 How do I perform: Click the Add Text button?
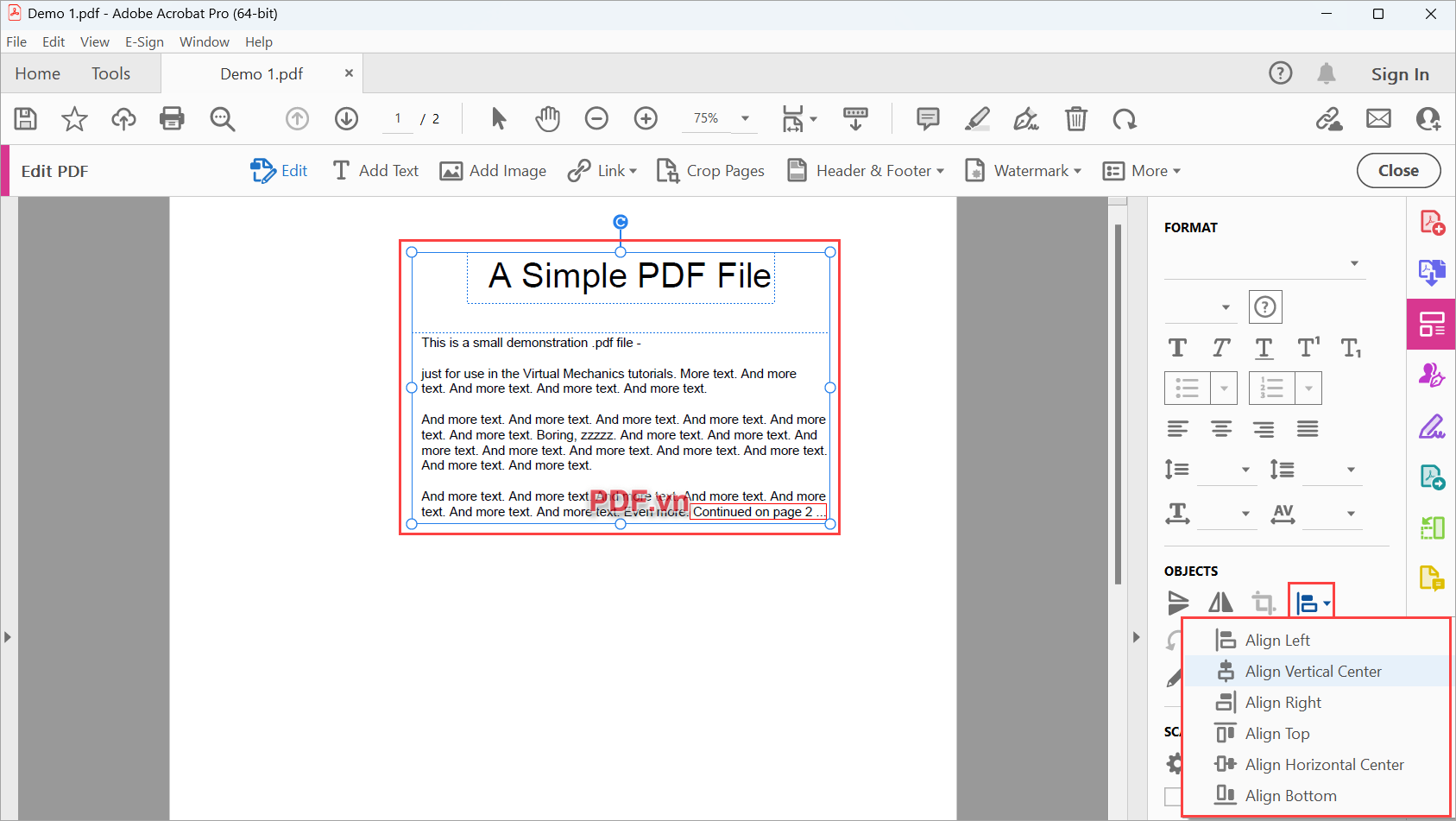tap(375, 171)
